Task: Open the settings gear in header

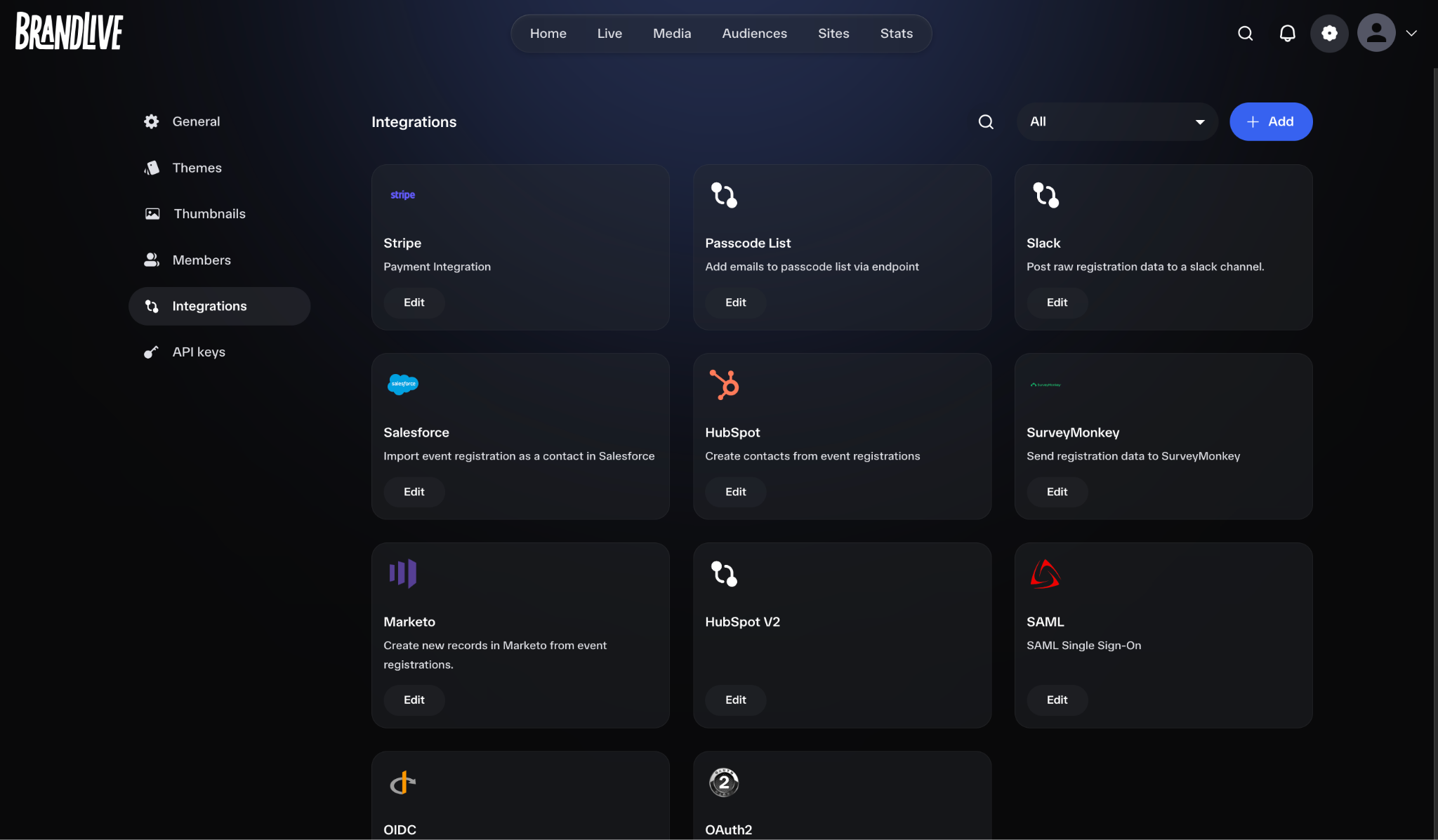Action: point(1329,33)
